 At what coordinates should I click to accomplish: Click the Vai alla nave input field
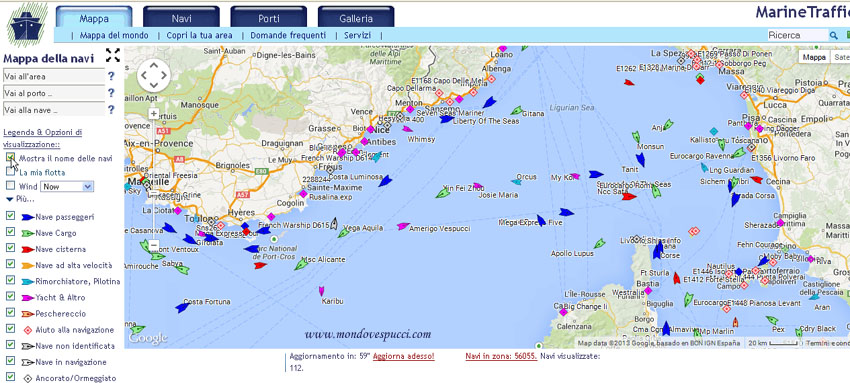pos(54,109)
